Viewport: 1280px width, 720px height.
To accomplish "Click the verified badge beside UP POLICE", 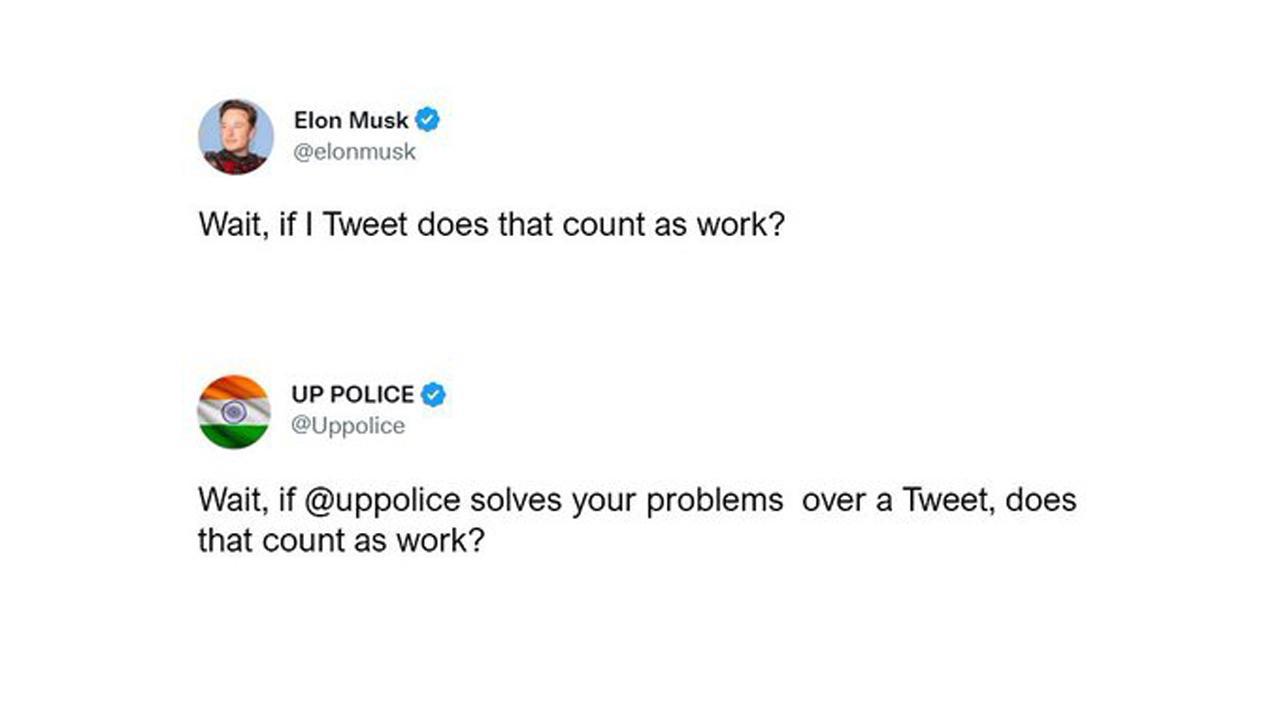I will (433, 395).
